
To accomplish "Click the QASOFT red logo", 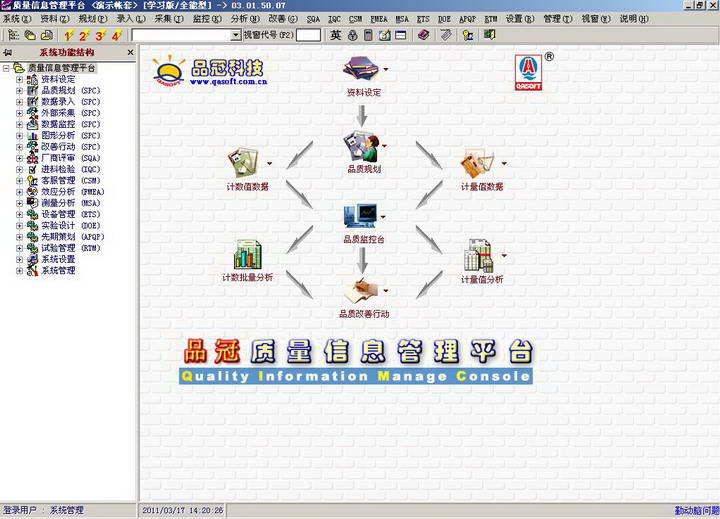I will click(528, 72).
